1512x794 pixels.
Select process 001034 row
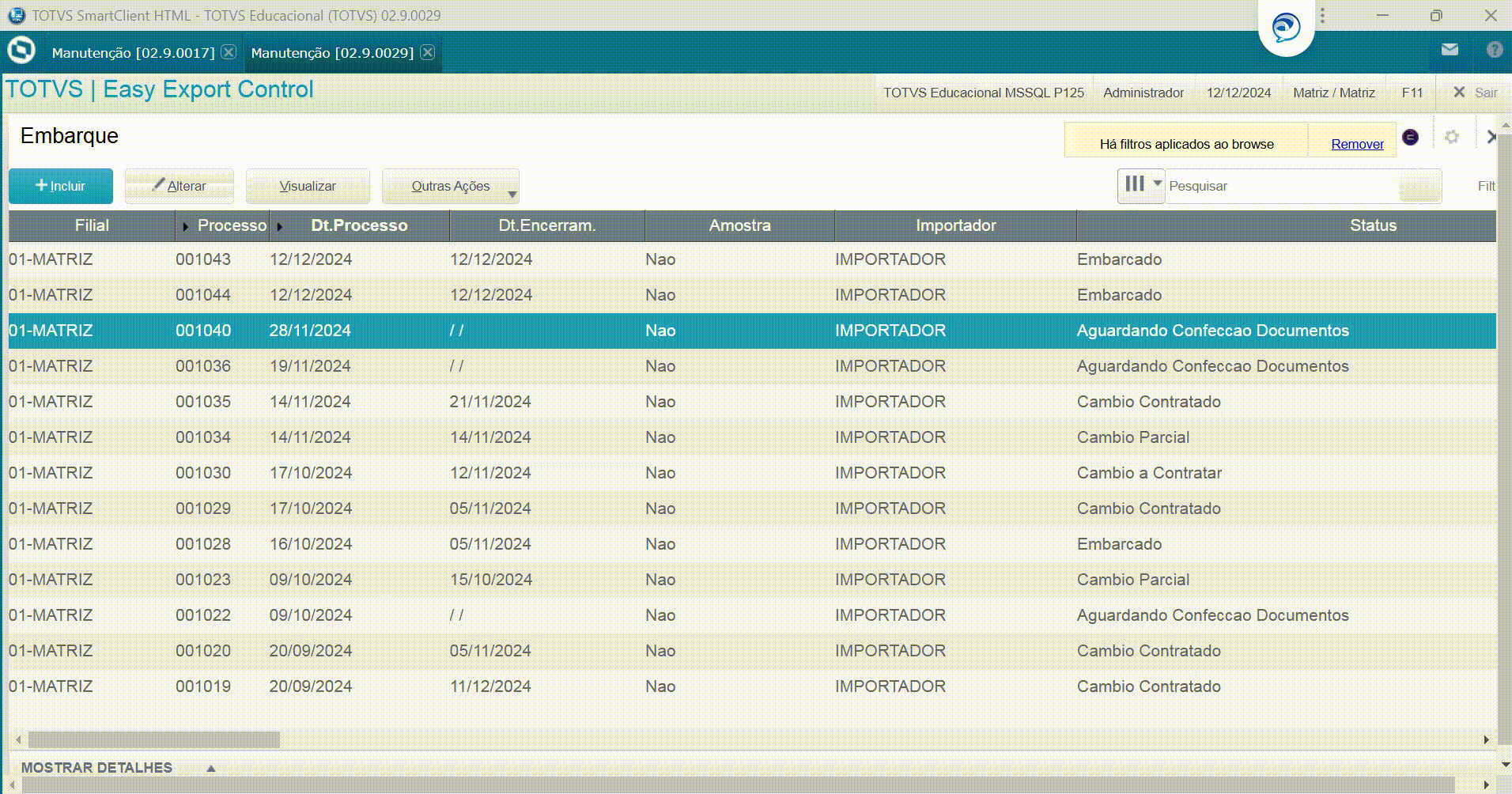coord(752,437)
